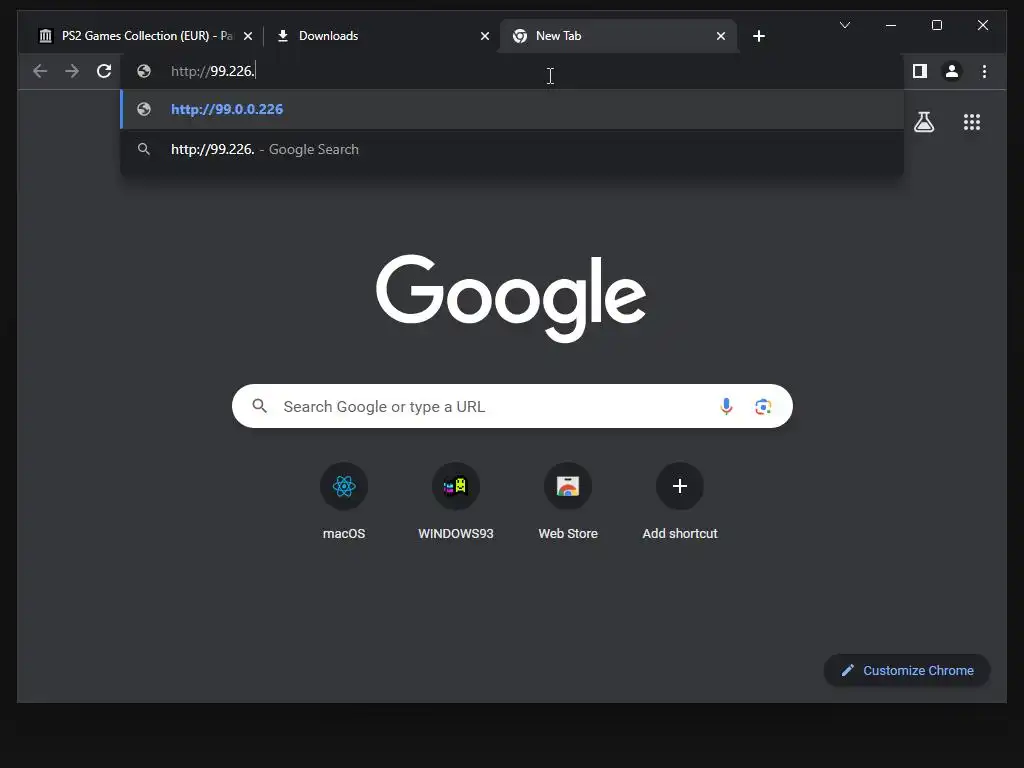
Task: Reload the current page
Action: click(x=104, y=71)
